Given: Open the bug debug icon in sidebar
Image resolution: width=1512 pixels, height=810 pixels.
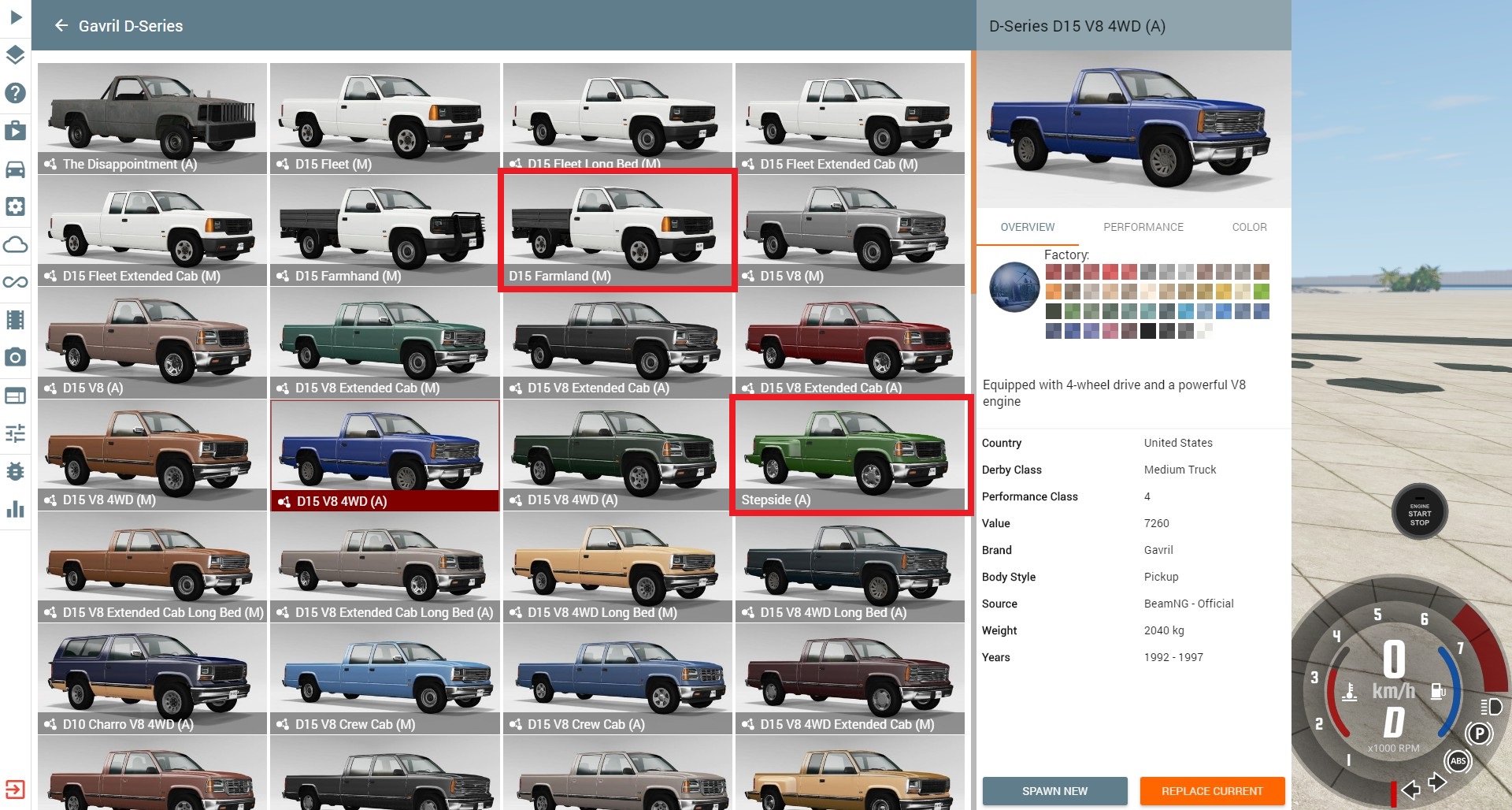Looking at the screenshot, I should coord(16,471).
